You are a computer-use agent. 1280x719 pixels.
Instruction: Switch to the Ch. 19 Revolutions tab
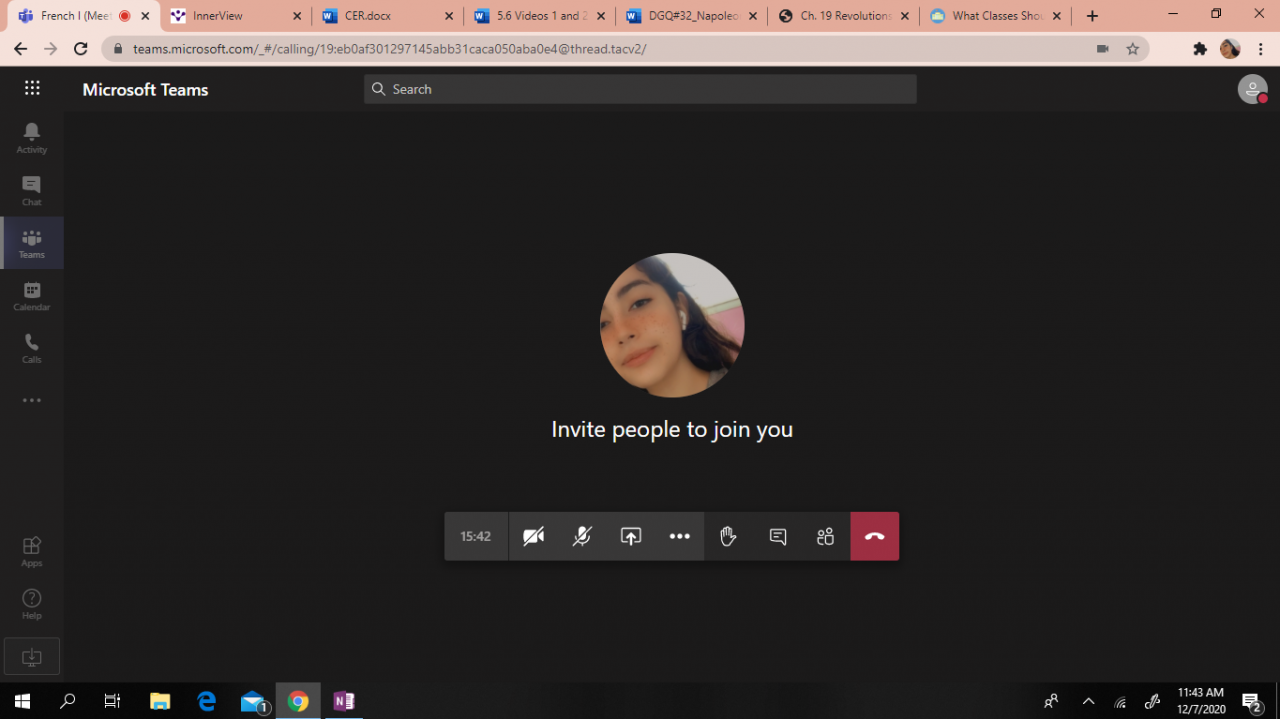844,16
